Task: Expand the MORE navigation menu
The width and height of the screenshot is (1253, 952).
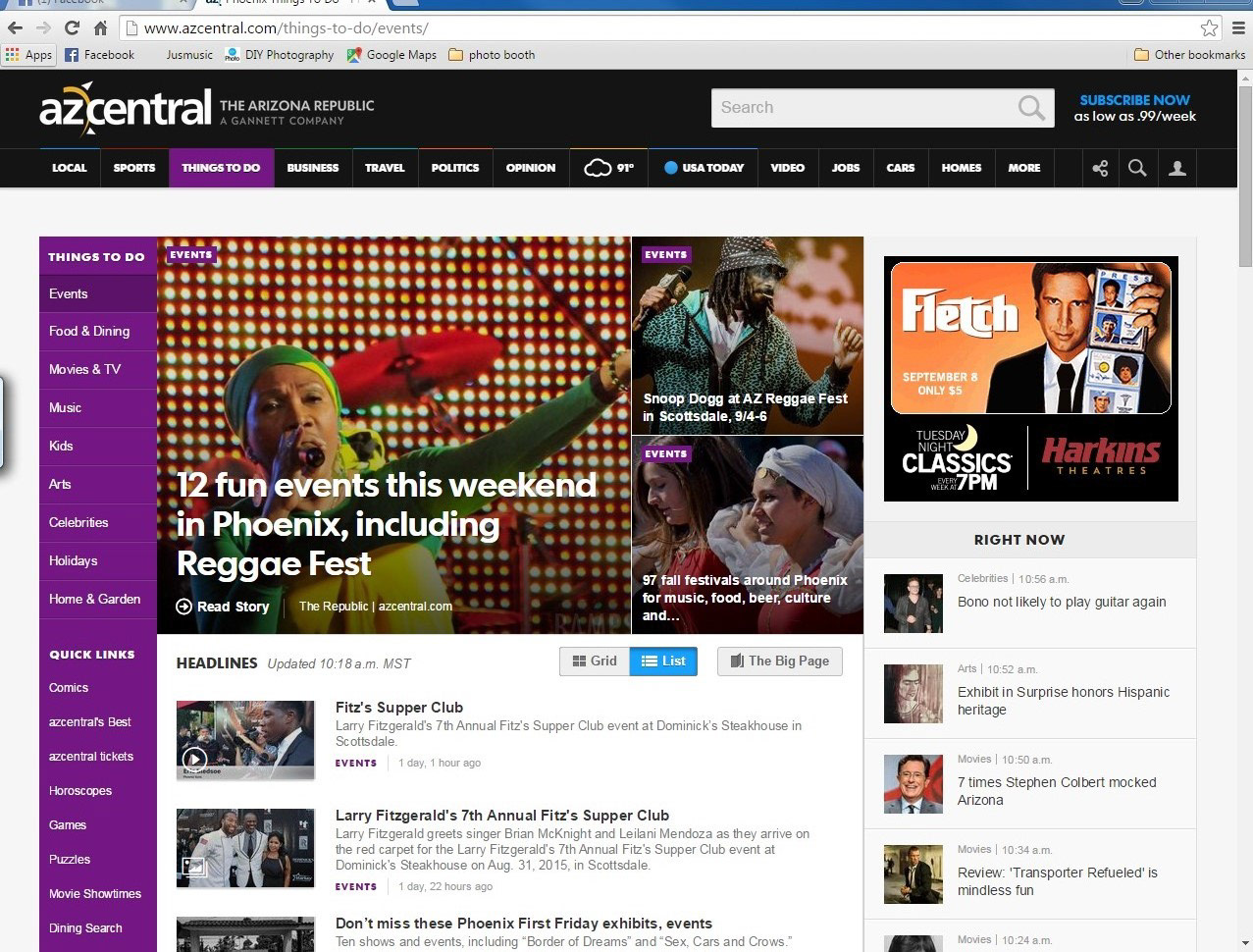Action: 1023,168
